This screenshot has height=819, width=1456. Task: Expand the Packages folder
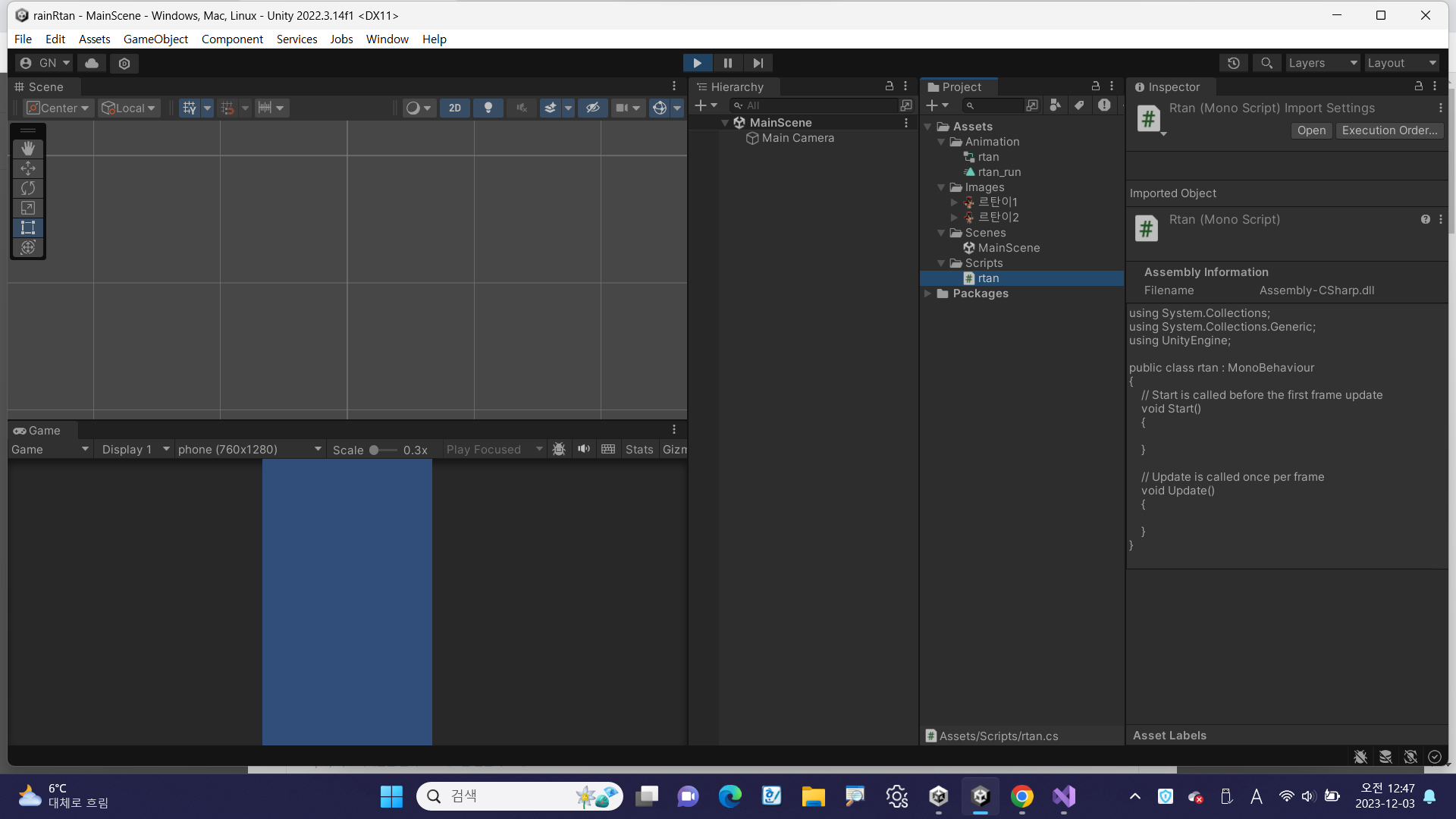[x=928, y=293]
